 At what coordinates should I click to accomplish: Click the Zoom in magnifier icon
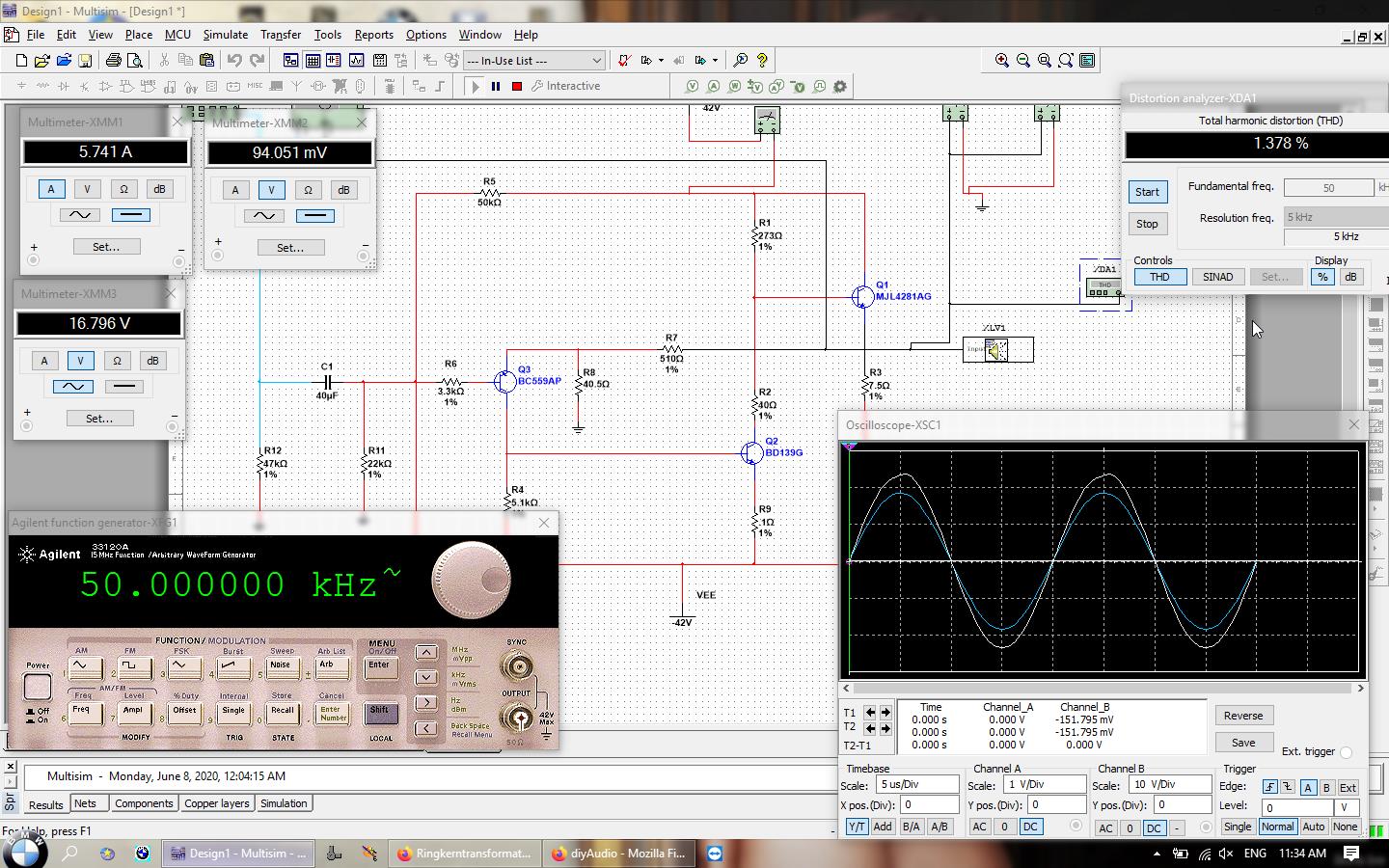pyautogui.click(x=1002, y=60)
